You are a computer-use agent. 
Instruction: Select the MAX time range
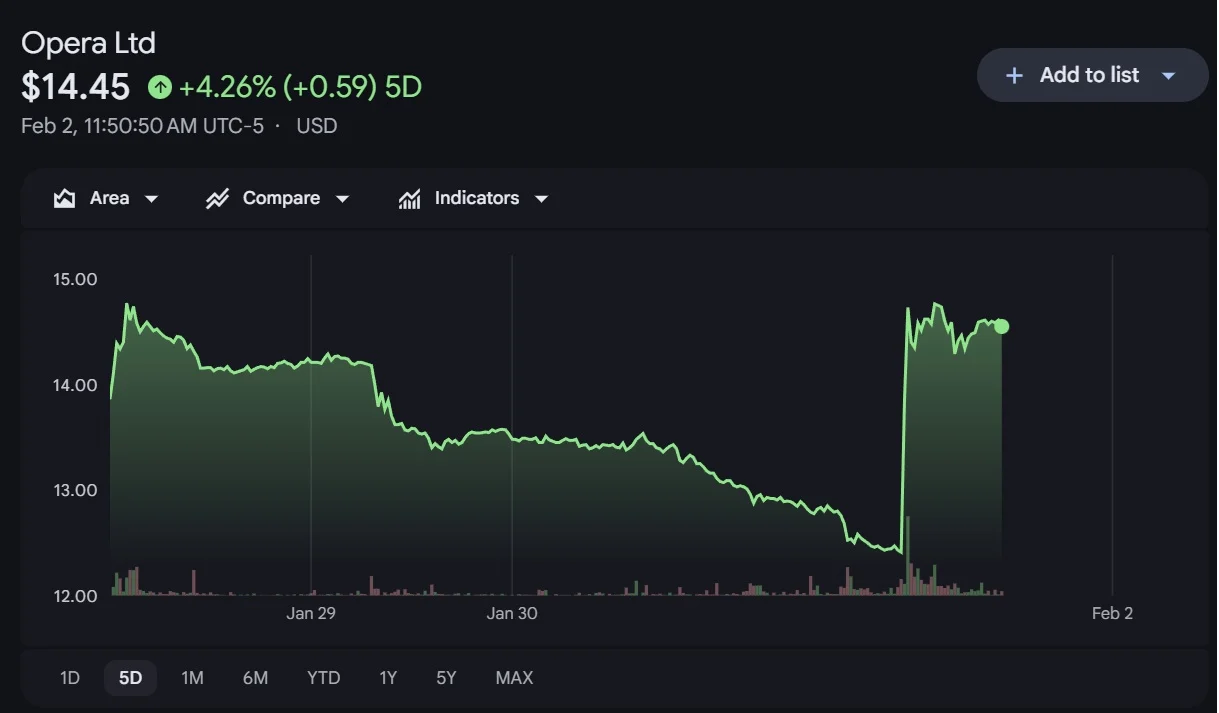click(x=514, y=678)
